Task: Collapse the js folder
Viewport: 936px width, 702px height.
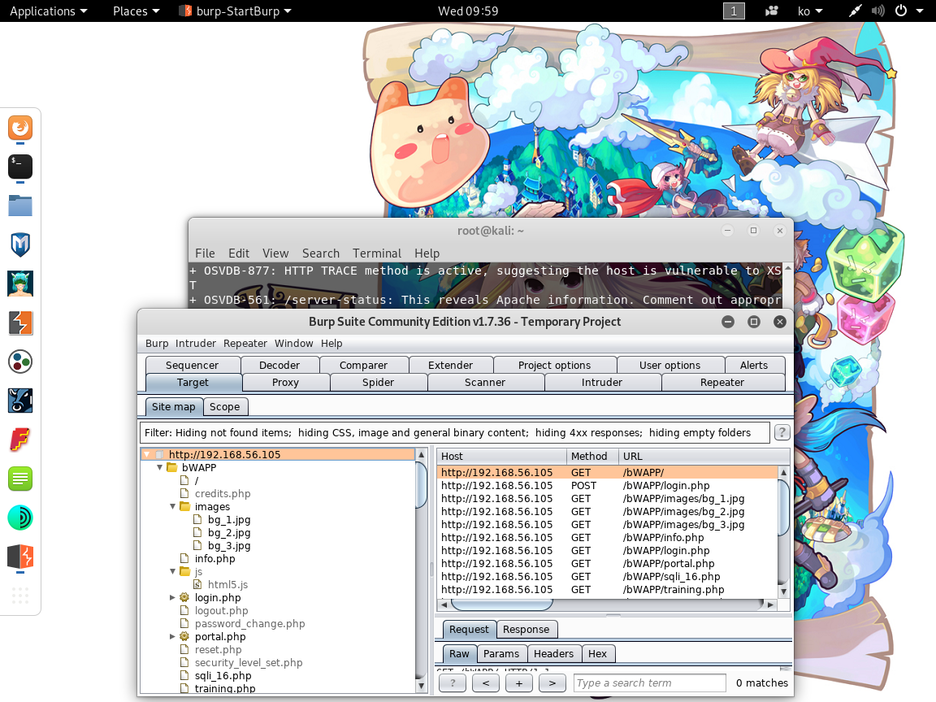Action: point(173,571)
